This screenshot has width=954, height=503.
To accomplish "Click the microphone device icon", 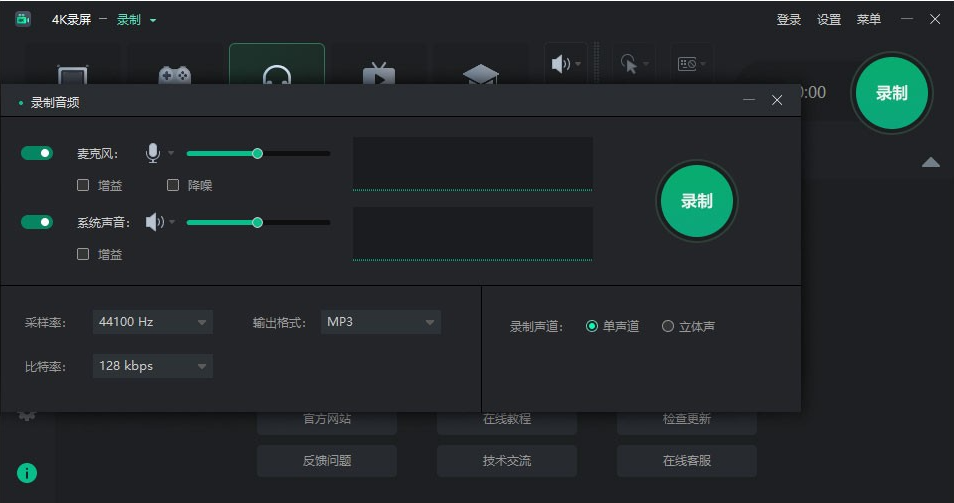I will tap(153, 153).
